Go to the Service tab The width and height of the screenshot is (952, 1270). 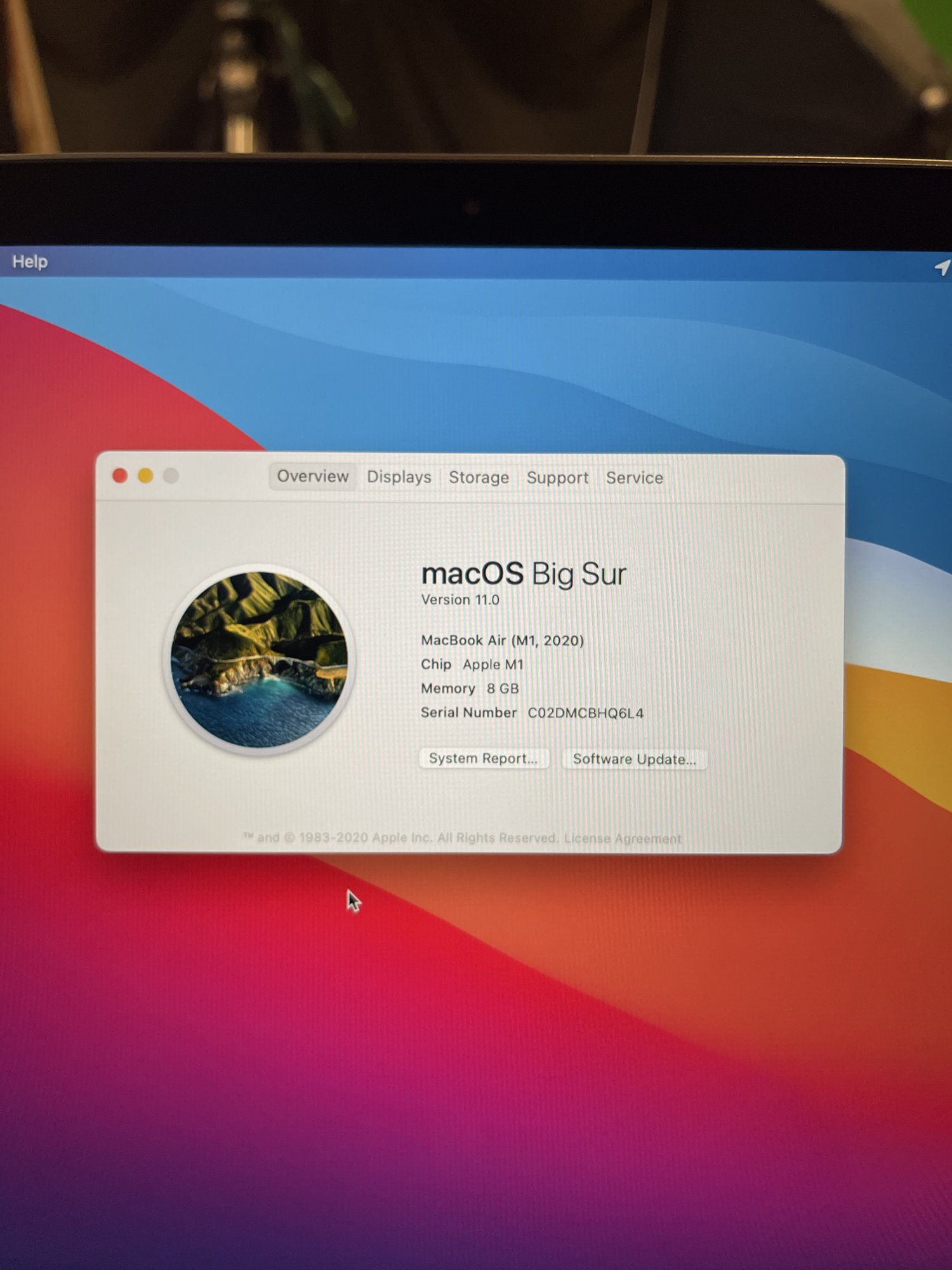(x=634, y=478)
